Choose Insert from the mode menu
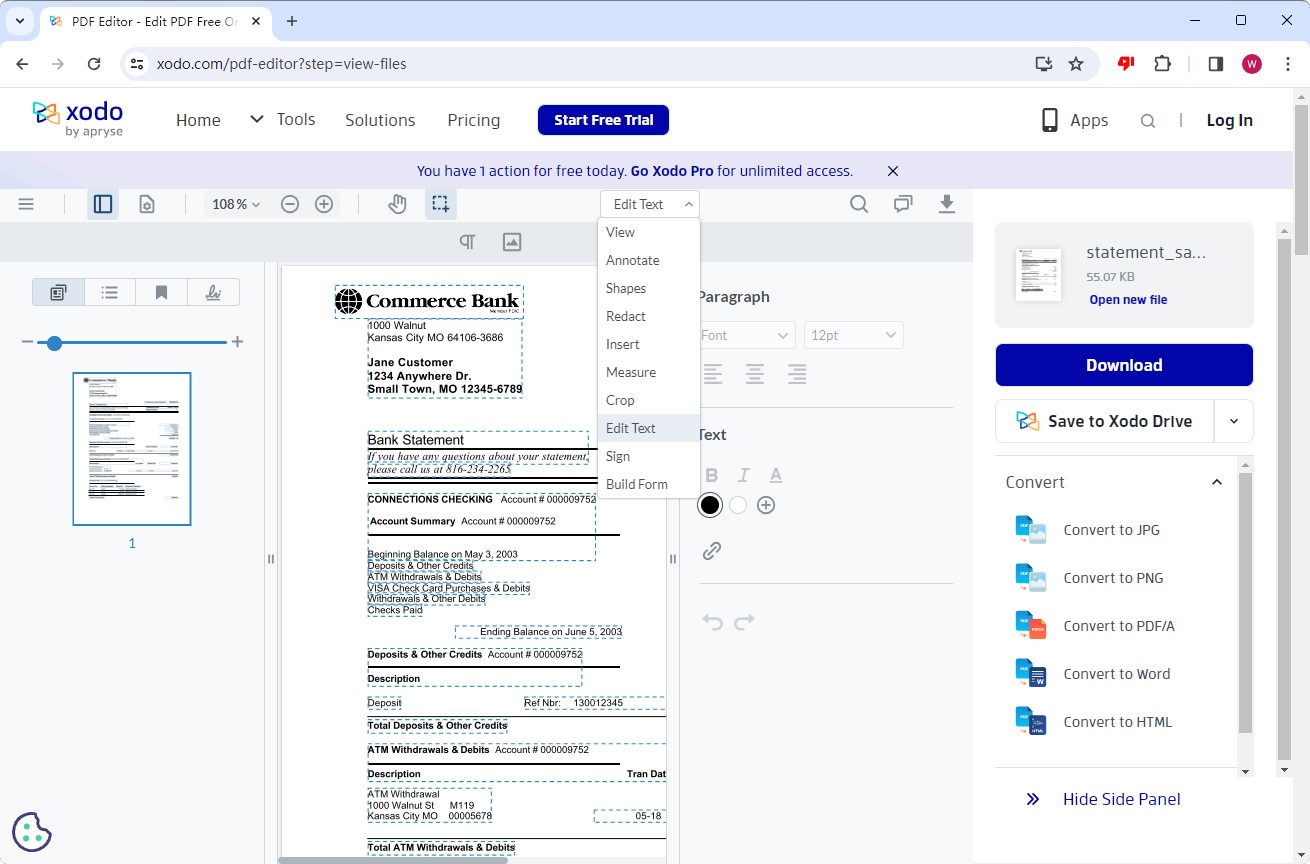The image size is (1310, 864). (649, 344)
